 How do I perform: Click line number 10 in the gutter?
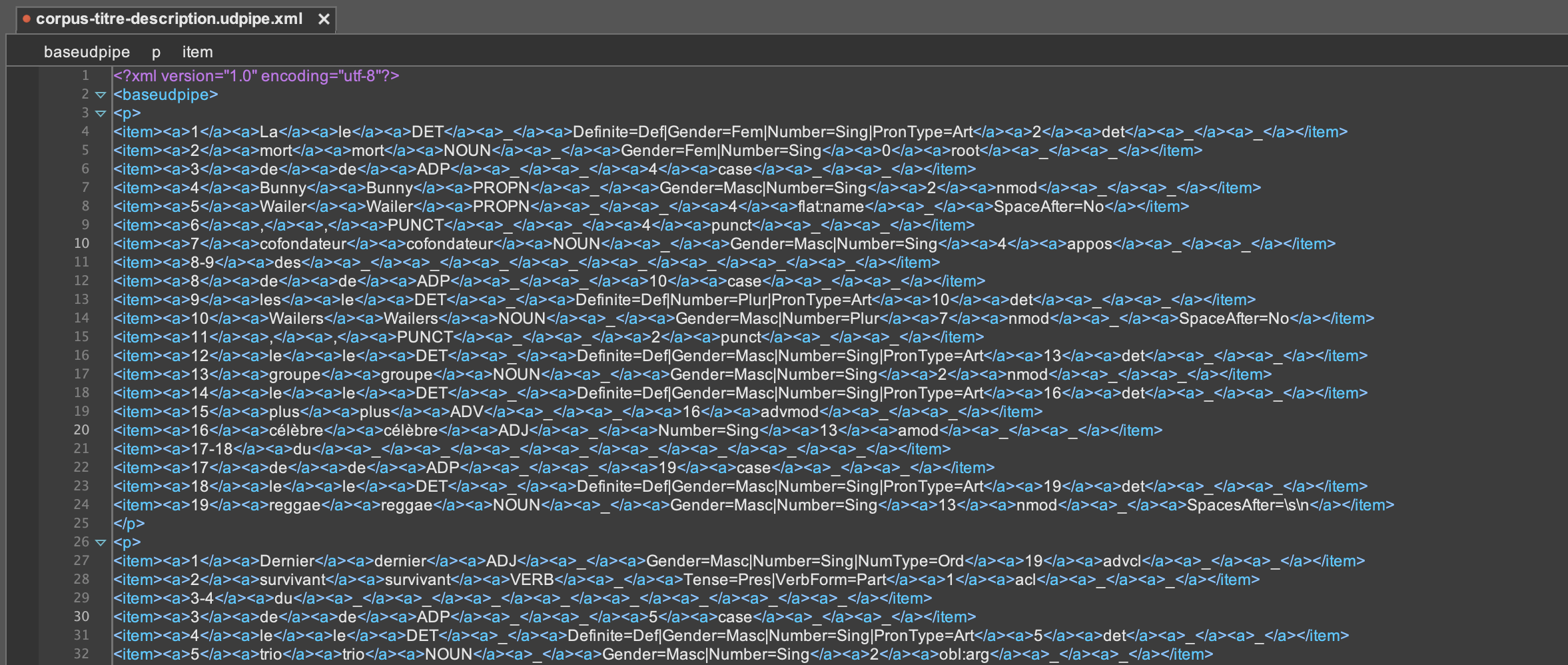click(81, 244)
